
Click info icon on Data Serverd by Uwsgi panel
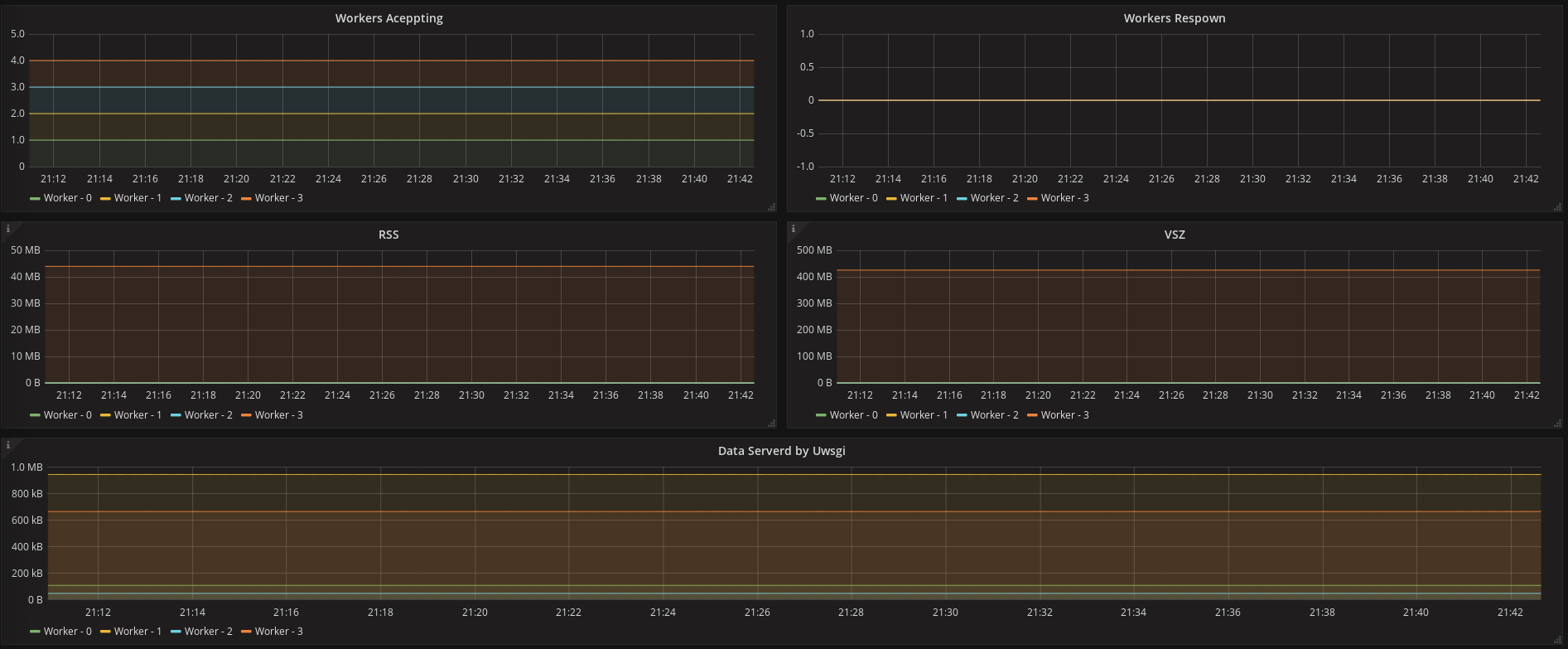tap(7, 445)
